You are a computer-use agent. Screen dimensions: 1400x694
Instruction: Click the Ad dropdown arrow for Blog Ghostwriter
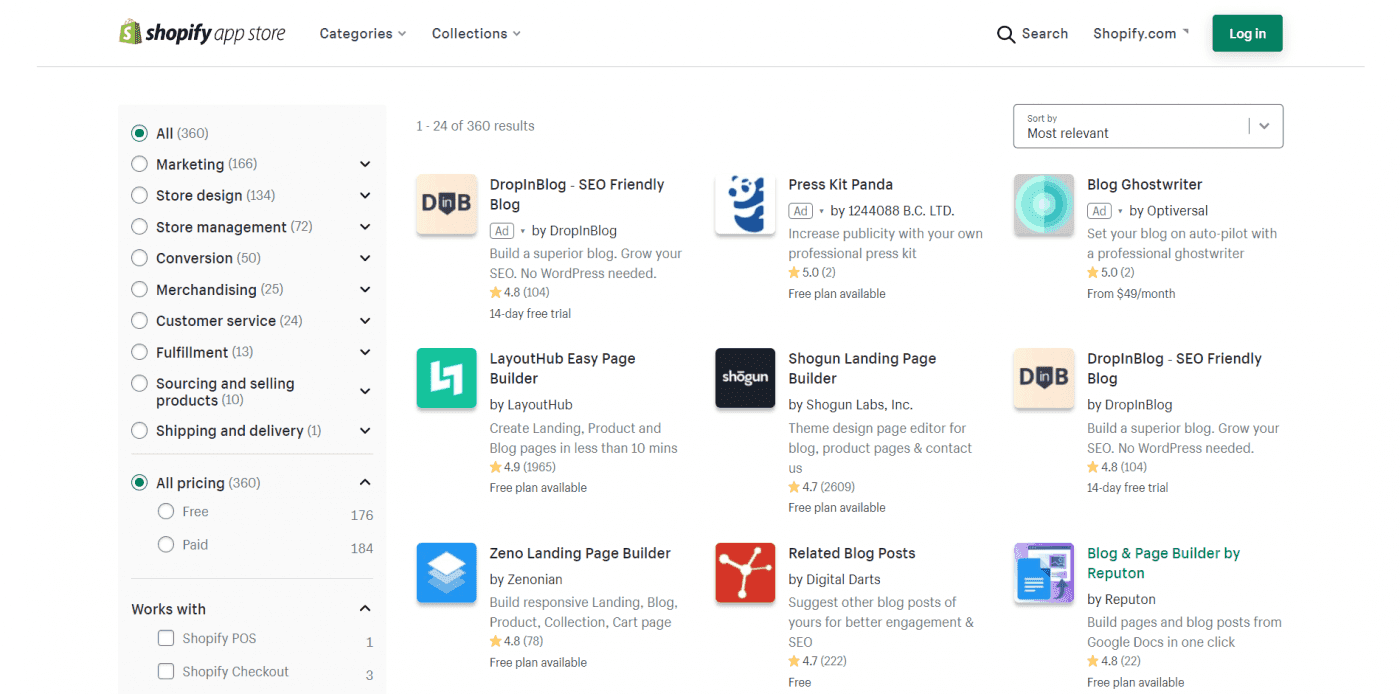[x=1120, y=211]
